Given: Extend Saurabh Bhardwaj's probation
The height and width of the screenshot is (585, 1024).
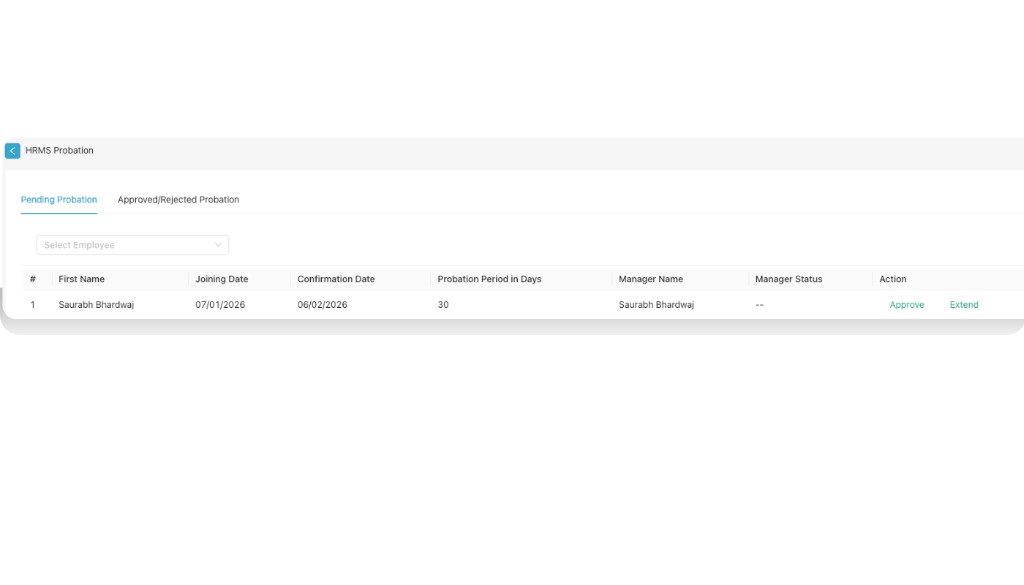Looking at the screenshot, I should click(x=963, y=304).
